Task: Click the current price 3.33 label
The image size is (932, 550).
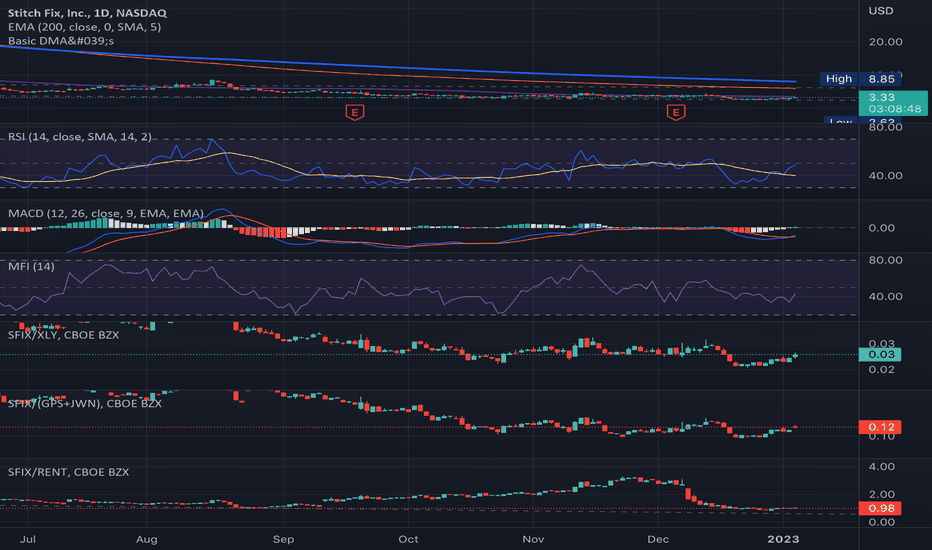Action: point(881,98)
